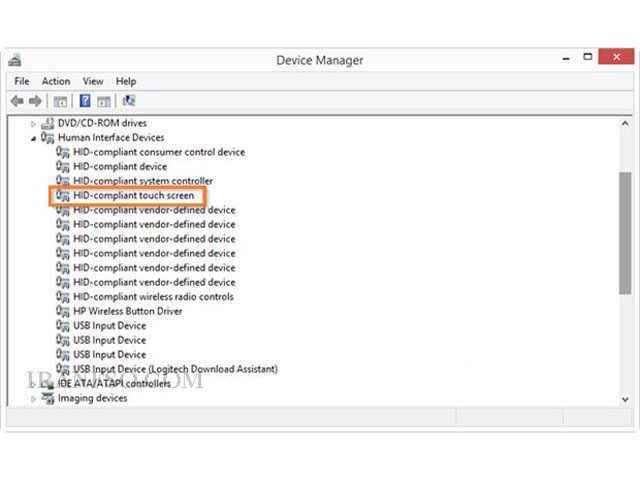Select HID-compliant wireless radio controls
The image size is (640, 480).
tap(153, 297)
